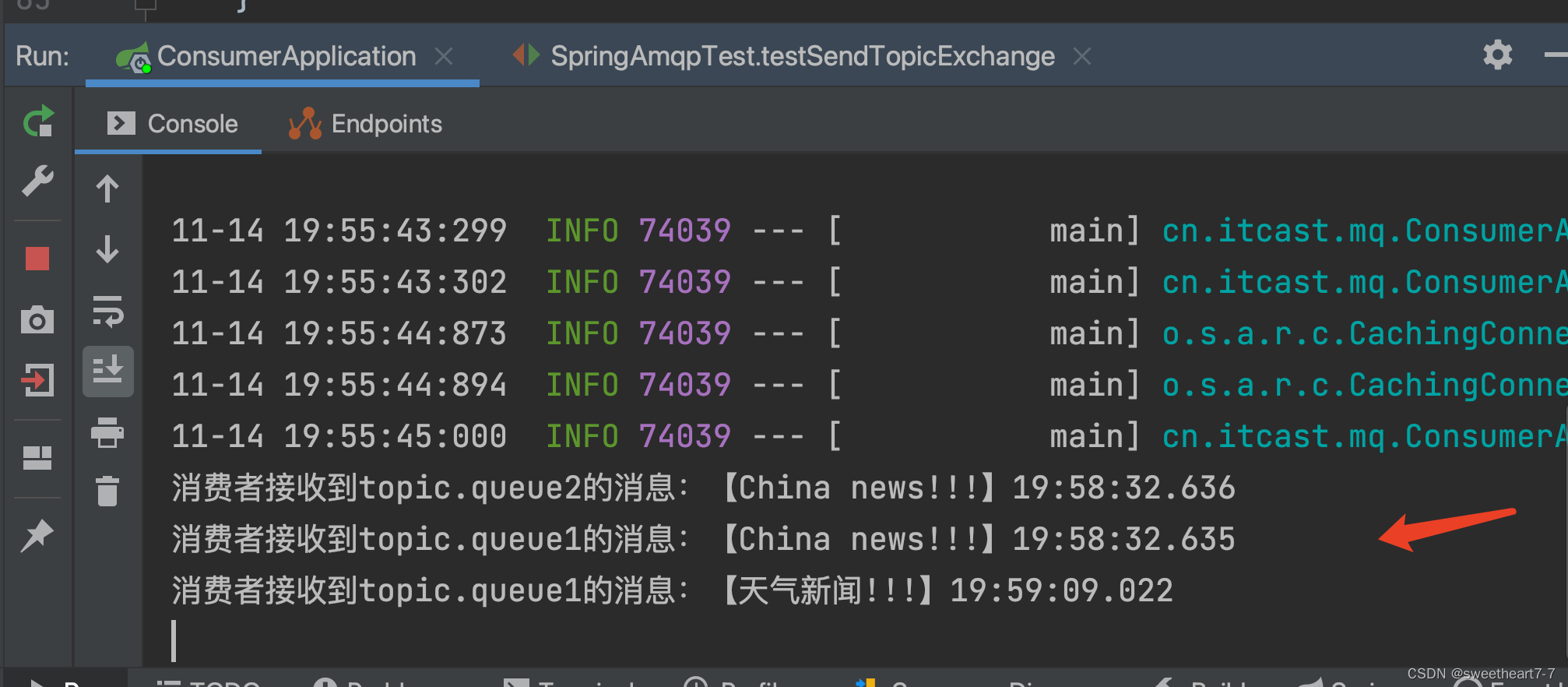Screen dimensions: 1568x687
Task: Toggle scroll to end of console
Action: pos(107,371)
